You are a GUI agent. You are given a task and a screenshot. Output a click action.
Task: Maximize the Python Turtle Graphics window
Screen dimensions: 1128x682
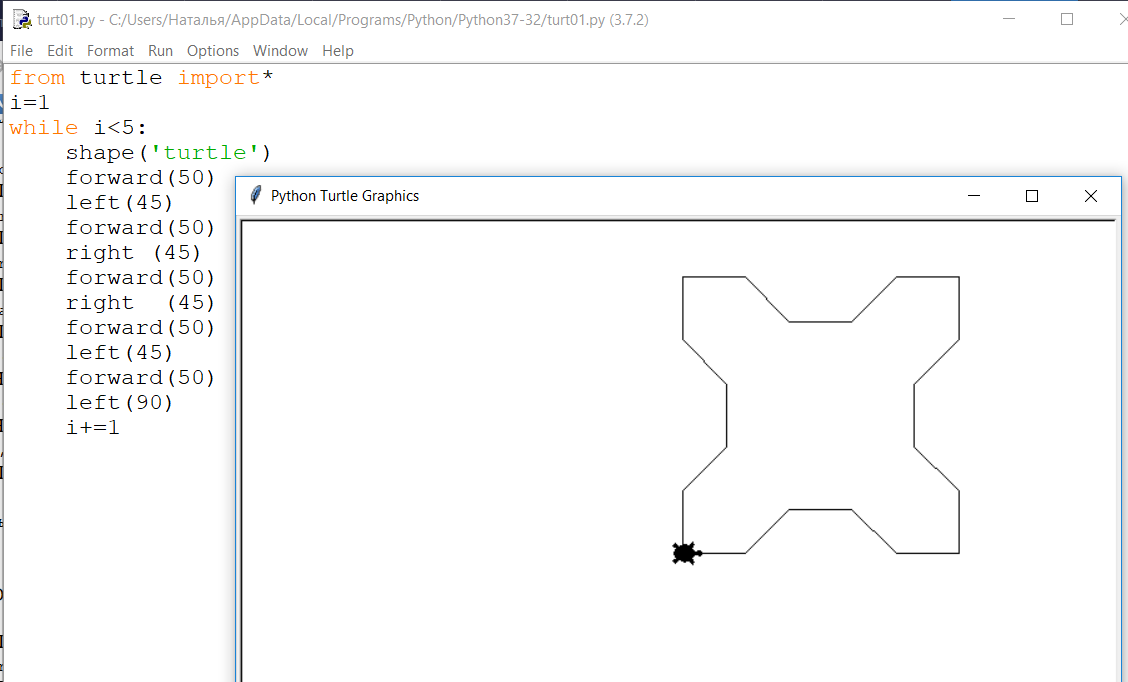[x=1032, y=196]
